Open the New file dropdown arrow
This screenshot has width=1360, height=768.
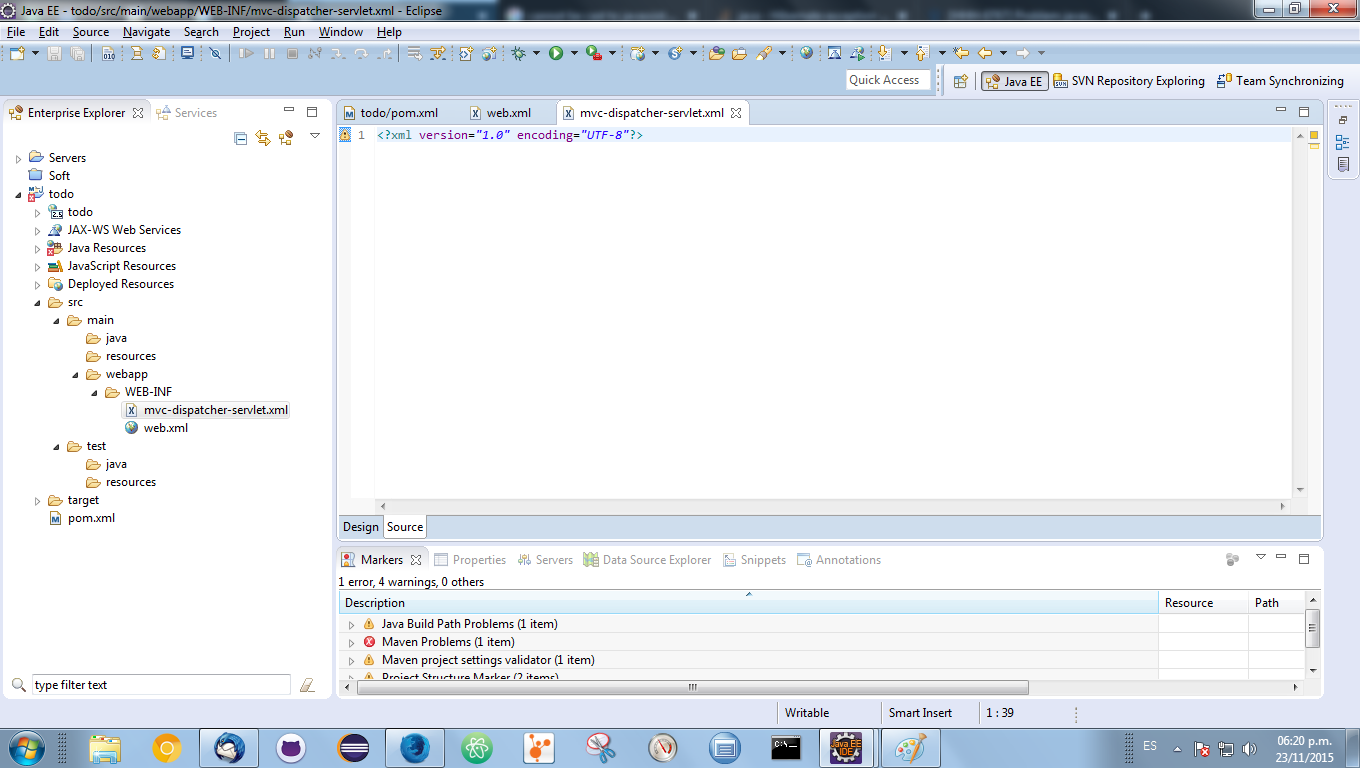coord(35,53)
